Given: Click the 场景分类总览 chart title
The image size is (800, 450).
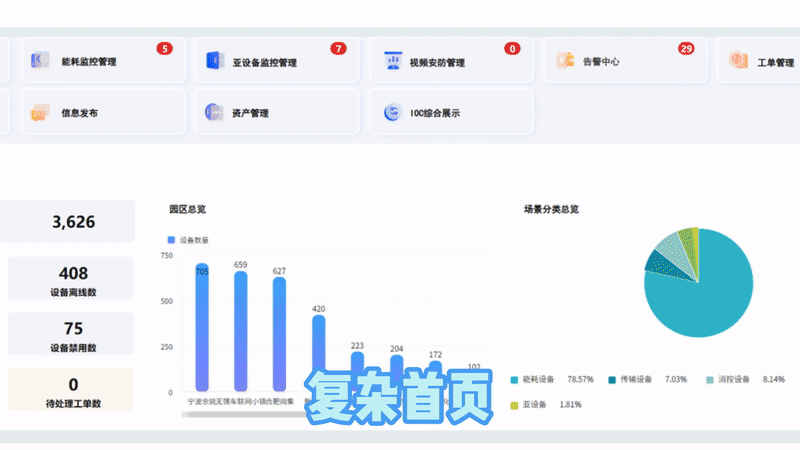Looking at the screenshot, I should [x=552, y=209].
